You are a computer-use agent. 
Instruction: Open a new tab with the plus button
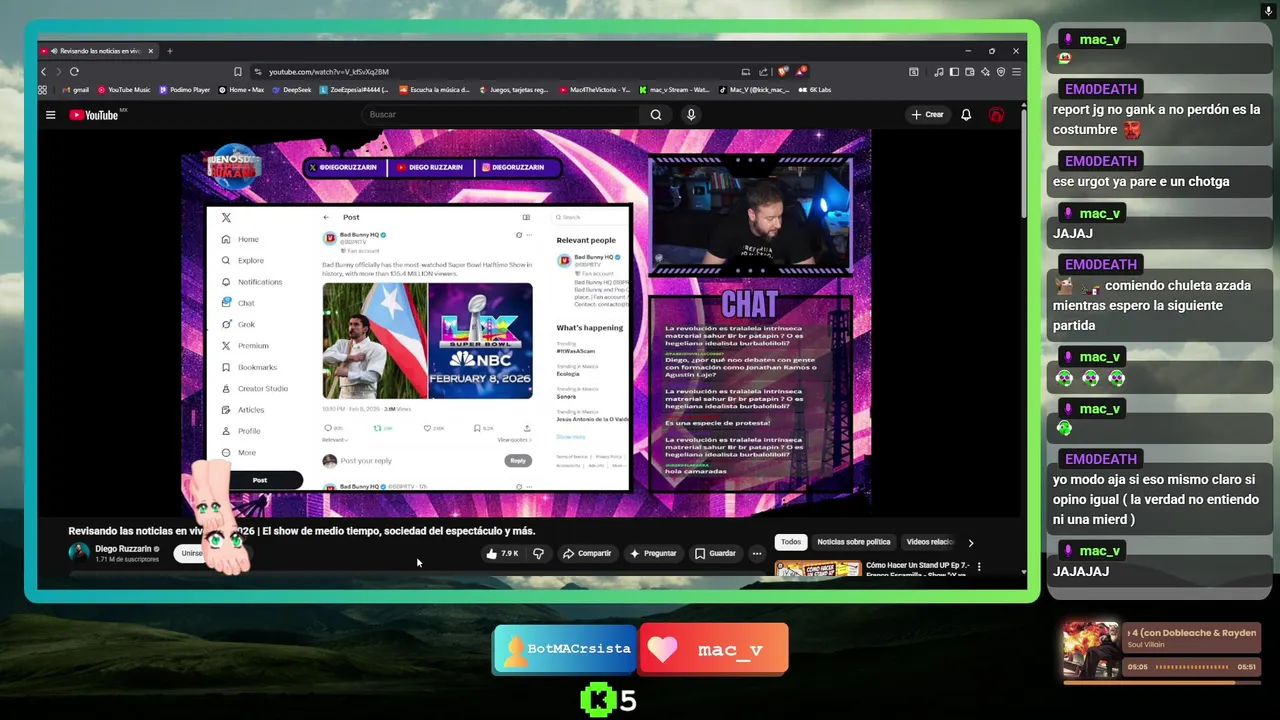click(x=170, y=51)
